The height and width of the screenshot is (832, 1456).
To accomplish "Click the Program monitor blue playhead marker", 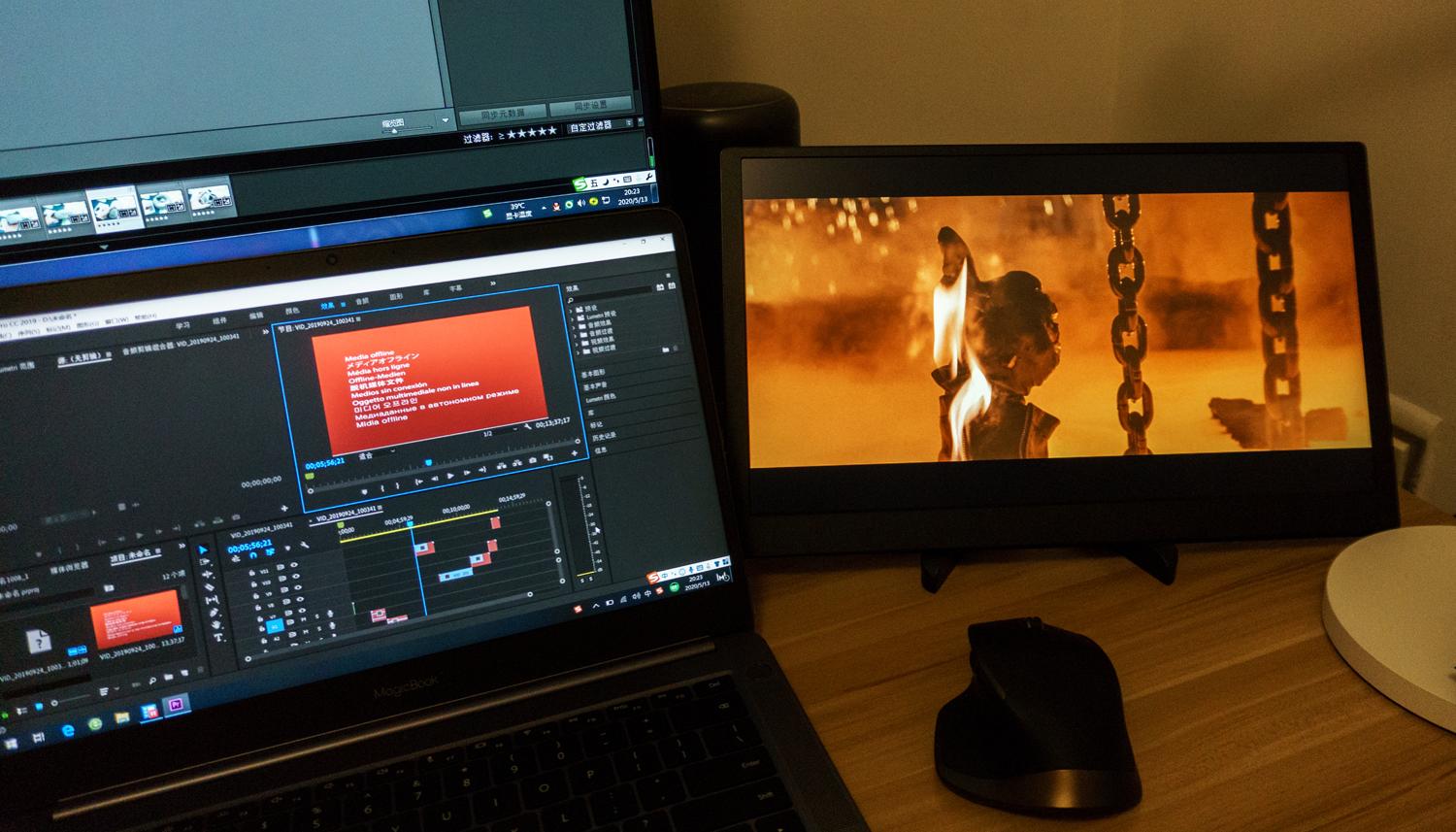I will (428, 462).
